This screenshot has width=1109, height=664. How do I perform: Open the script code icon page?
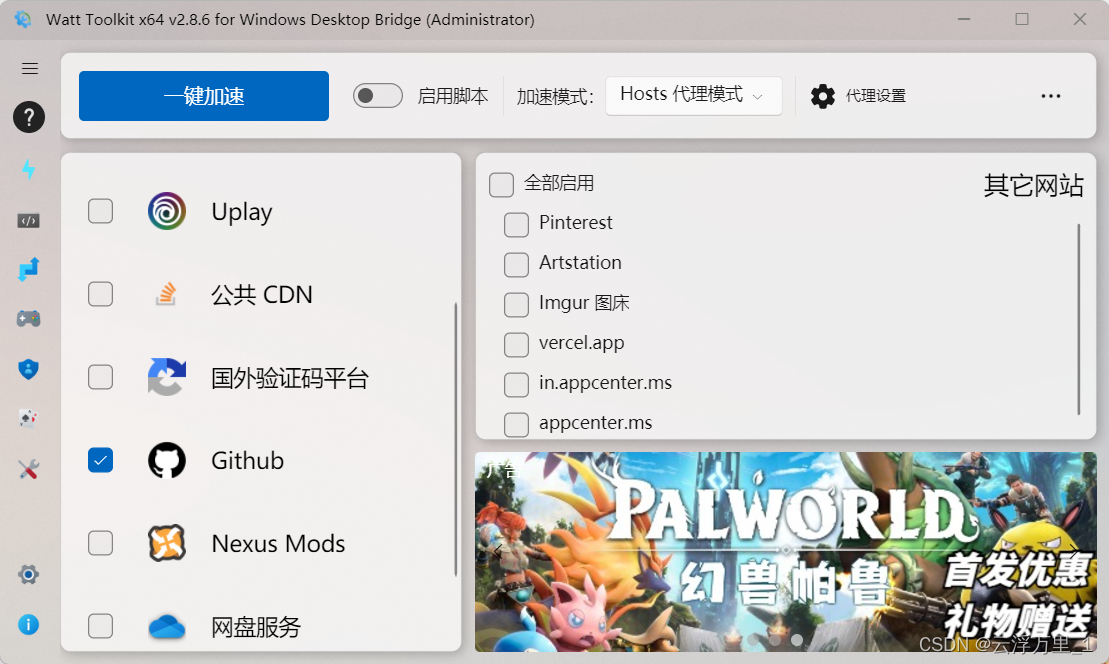pyautogui.click(x=28, y=221)
